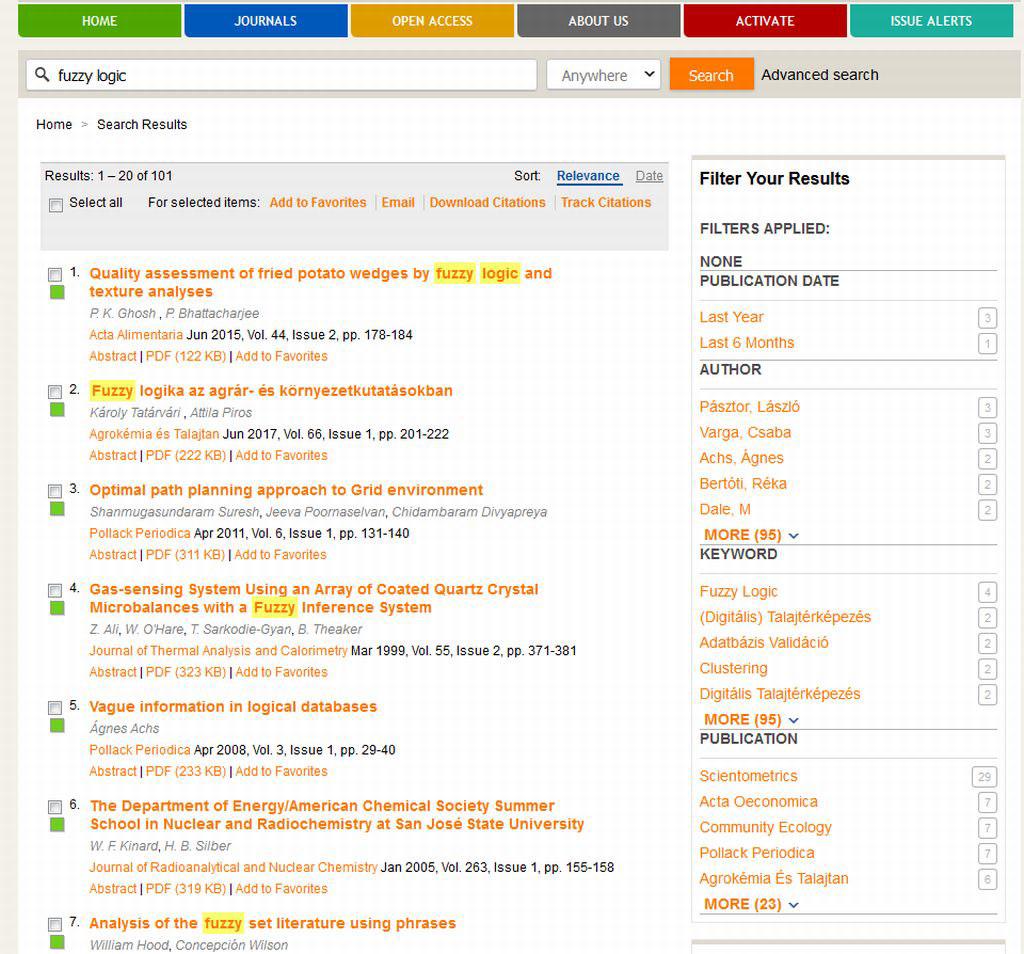Tick the checkbox for result 7 fuzzy set literature
The width and height of the screenshot is (1024, 954).
coord(56,925)
